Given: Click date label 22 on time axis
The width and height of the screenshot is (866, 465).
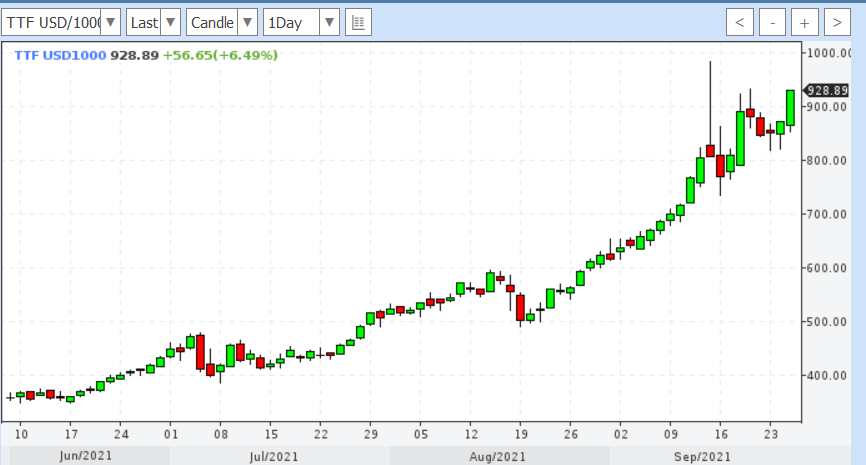Looking at the screenshot, I should click(321, 435).
